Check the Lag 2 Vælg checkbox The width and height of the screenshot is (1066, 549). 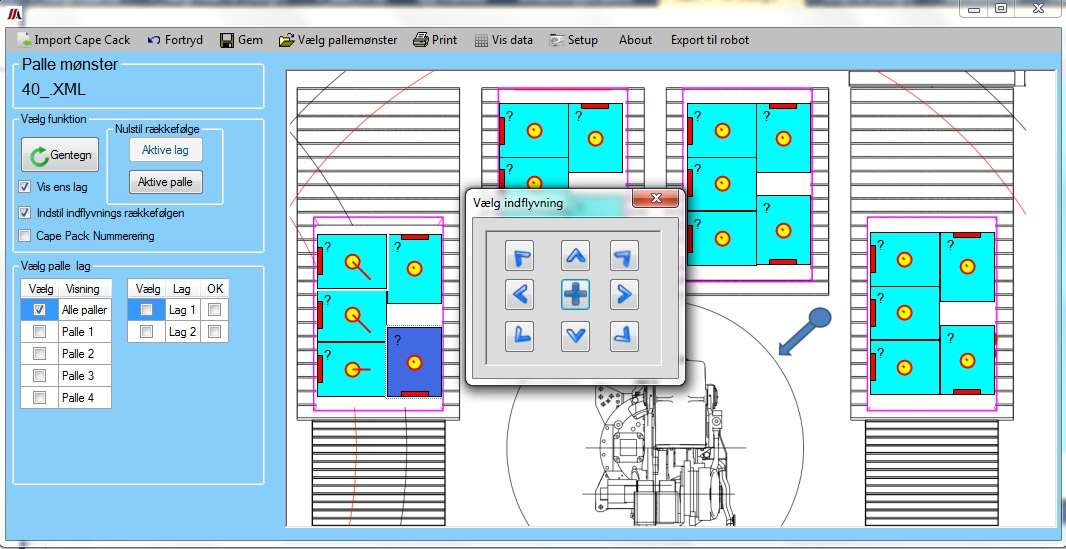pos(146,332)
